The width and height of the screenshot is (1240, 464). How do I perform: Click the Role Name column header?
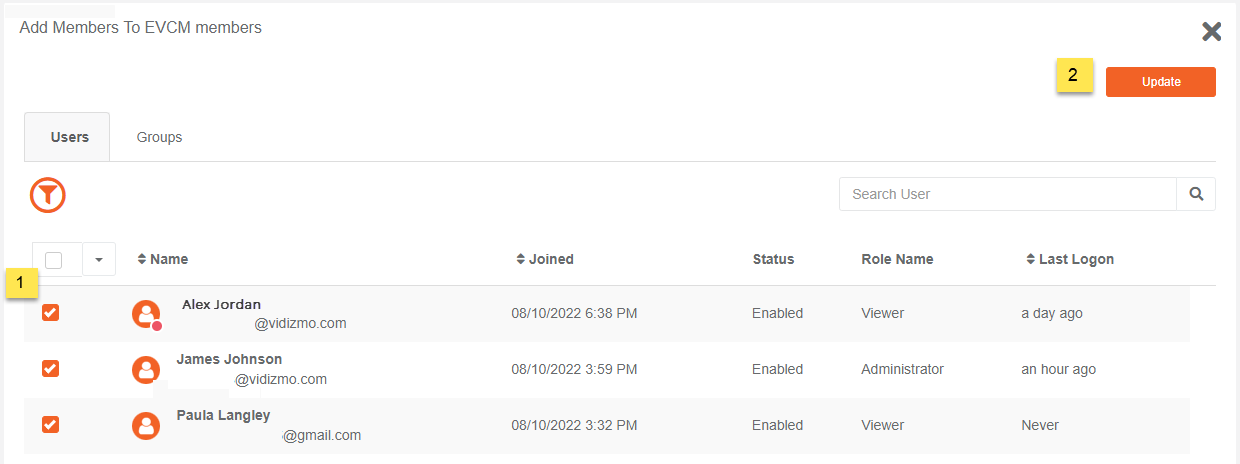click(897, 259)
